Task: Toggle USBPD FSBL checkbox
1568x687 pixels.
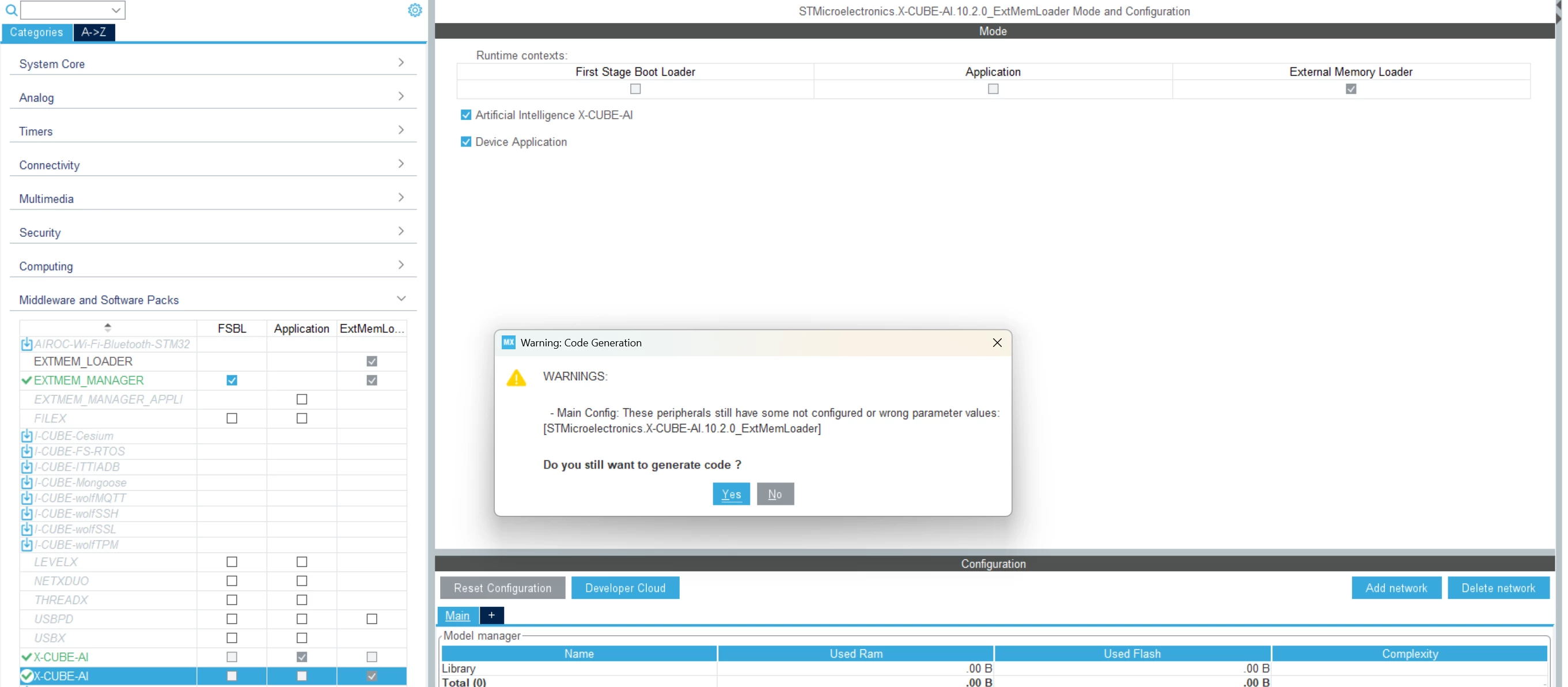Action: tap(232, 620)
